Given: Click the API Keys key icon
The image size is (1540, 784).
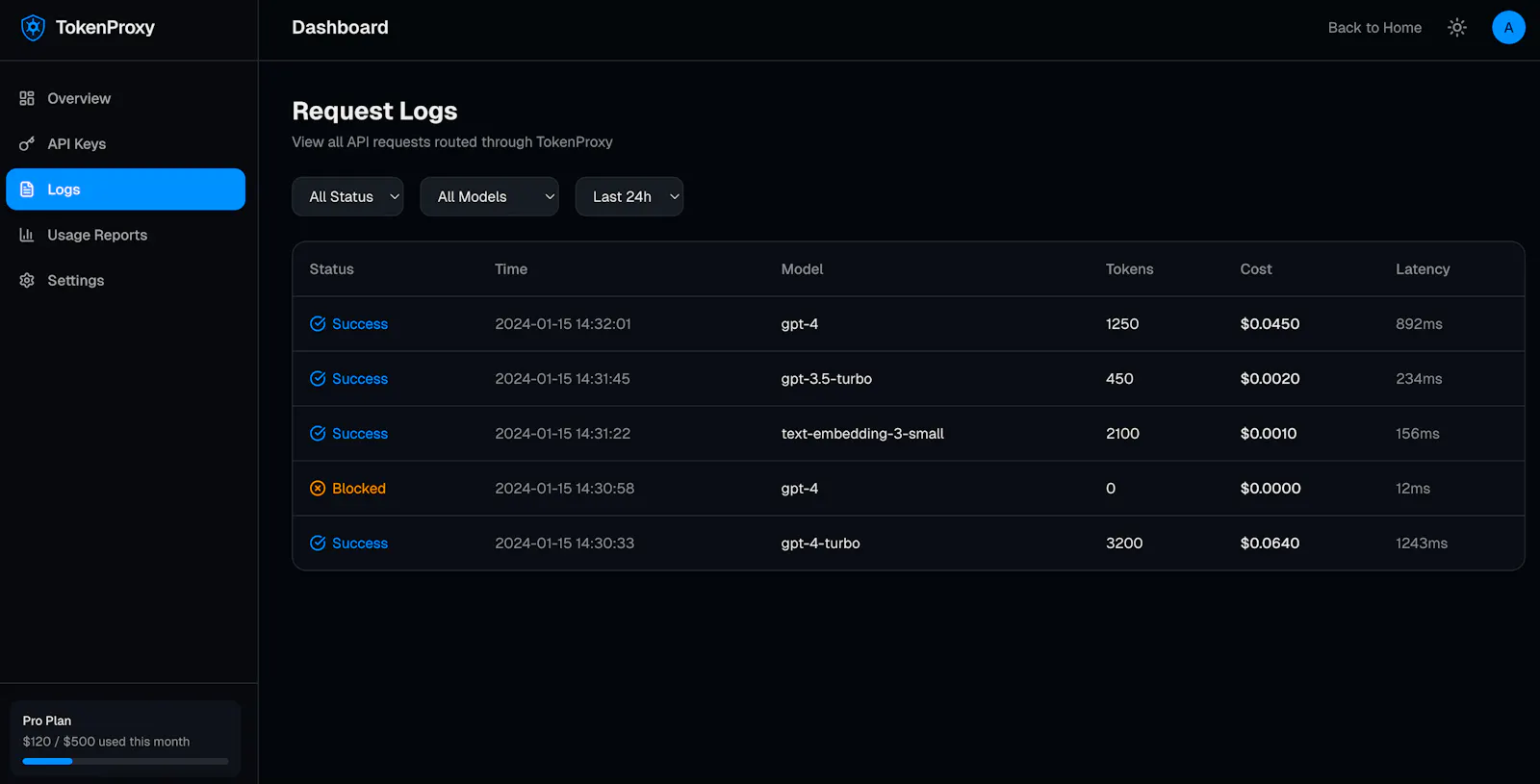Looking at the screenshot, I should 27,143.
